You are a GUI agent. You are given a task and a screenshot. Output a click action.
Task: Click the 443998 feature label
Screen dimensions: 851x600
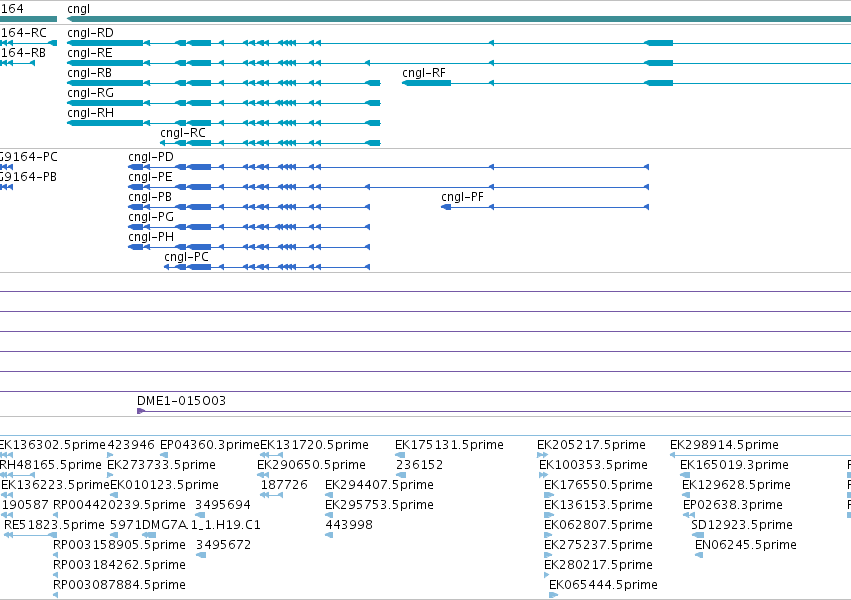point(349,526)
